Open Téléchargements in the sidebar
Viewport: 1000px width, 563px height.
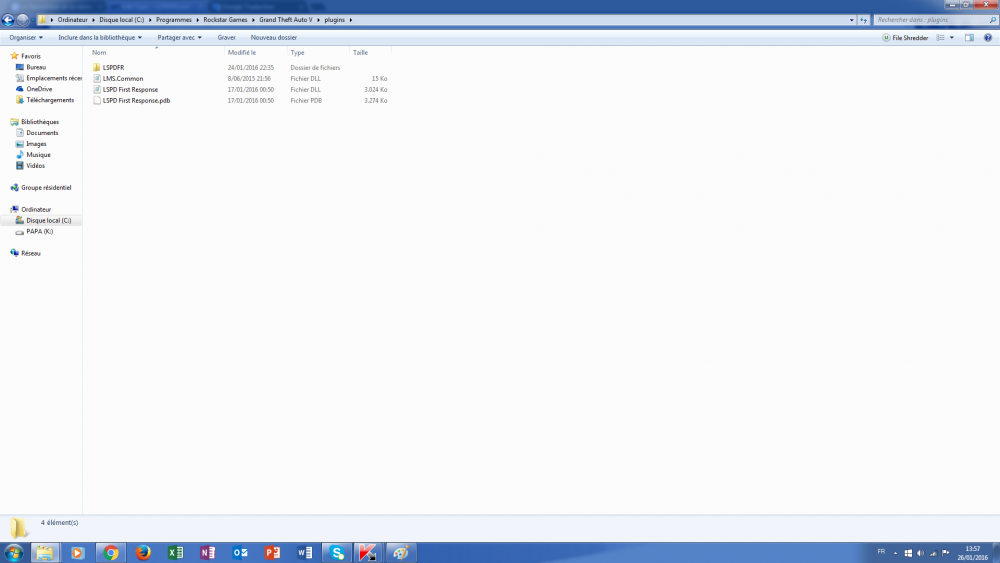tap(45, 99)
